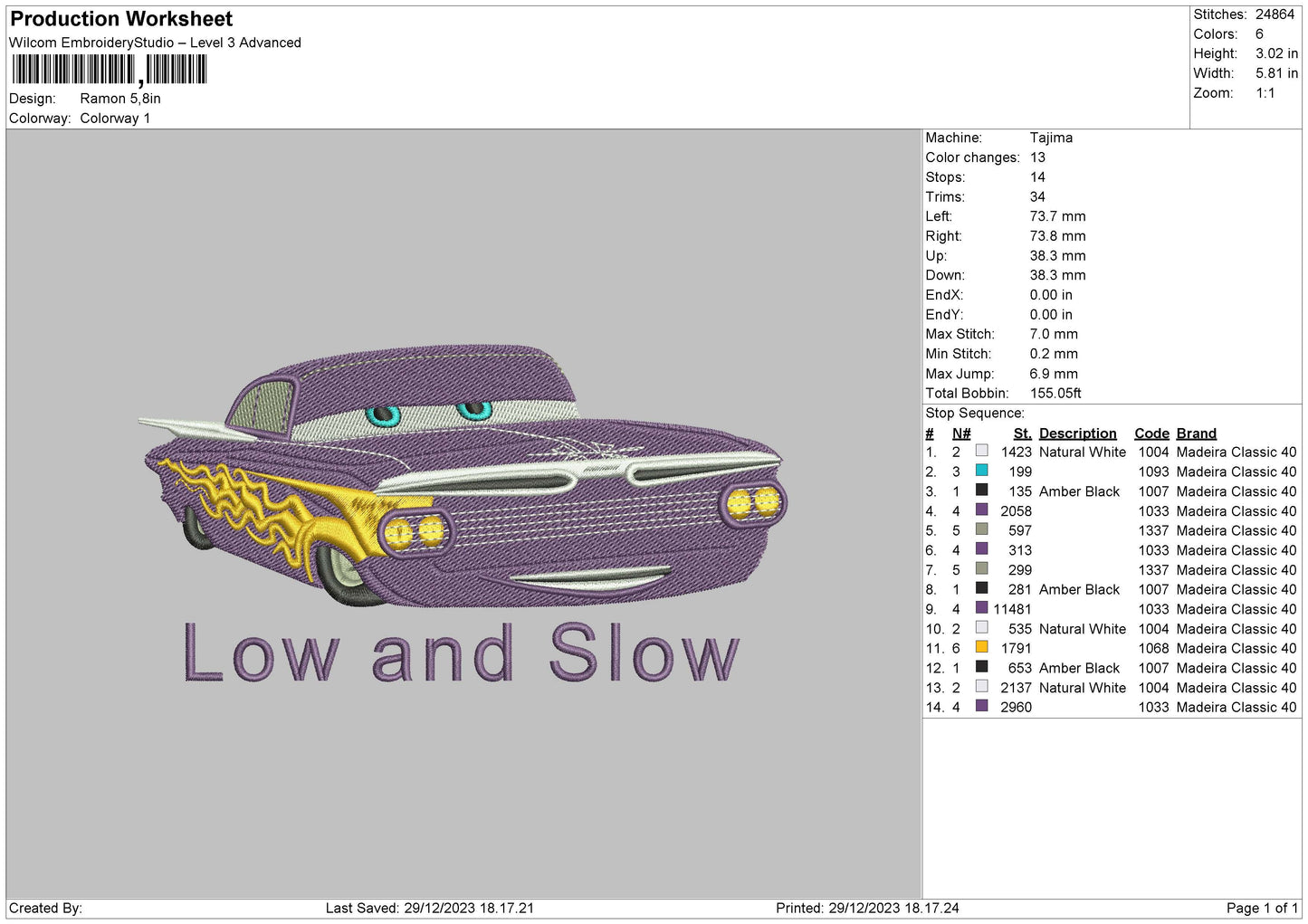Click the Max Jump value "6.9 mm"
This screenshot has width=1308, height=924.
point(1054,374)
